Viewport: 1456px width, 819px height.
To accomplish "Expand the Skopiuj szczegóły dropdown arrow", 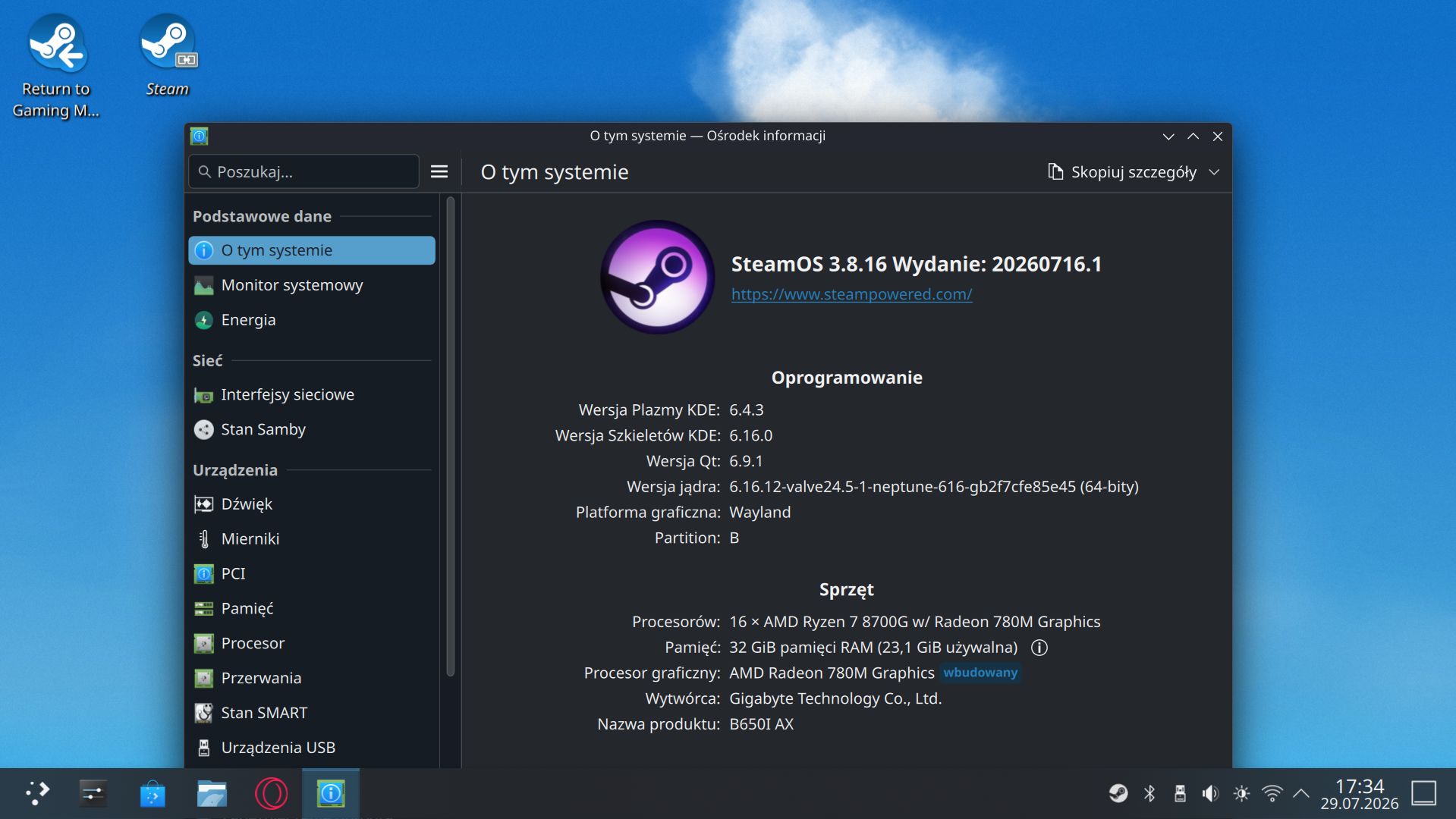I will (x=1214, y=172).
